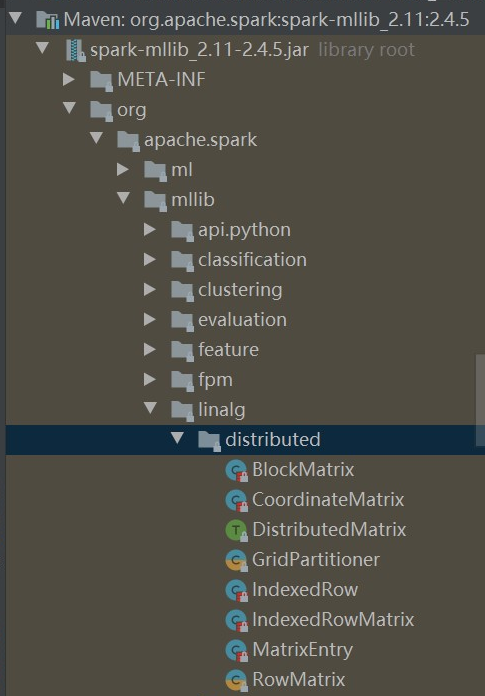The height and width of the screenshot is (696, 485).
Task: Click the api.python folder icon
Action: (x=182, y=231)
